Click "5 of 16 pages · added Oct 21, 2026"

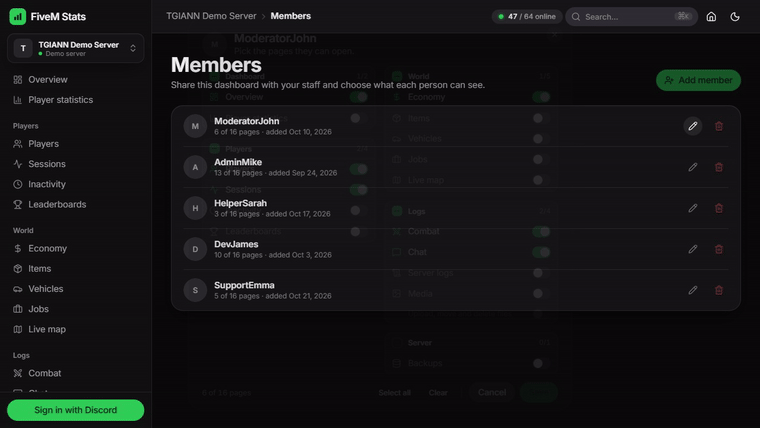click(x=273, y=296)
